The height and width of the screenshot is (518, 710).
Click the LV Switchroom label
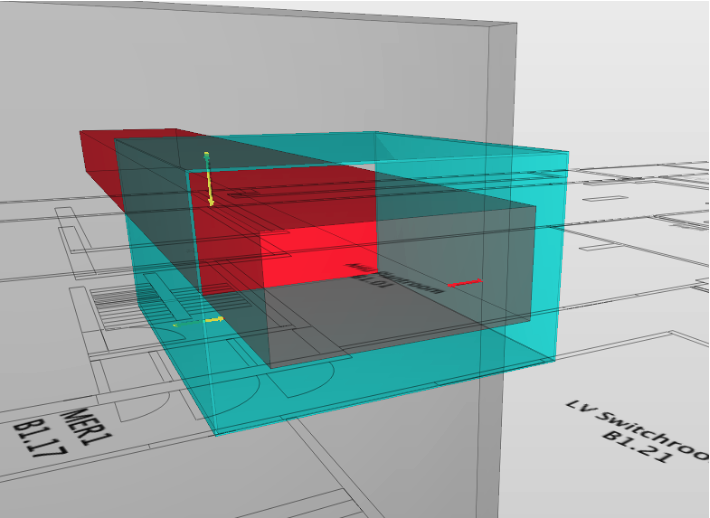pyautogui.click(x=638, y=425)
